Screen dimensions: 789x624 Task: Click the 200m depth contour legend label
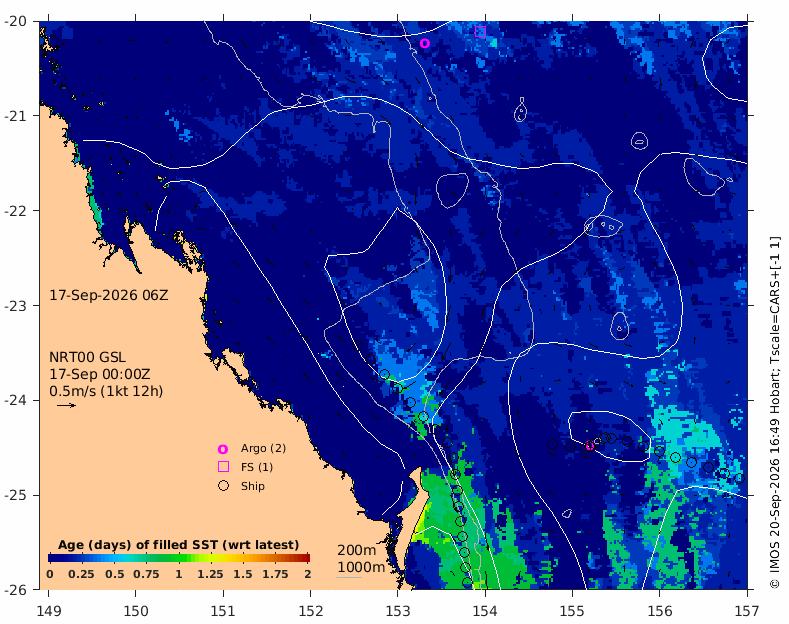point(356,550)
